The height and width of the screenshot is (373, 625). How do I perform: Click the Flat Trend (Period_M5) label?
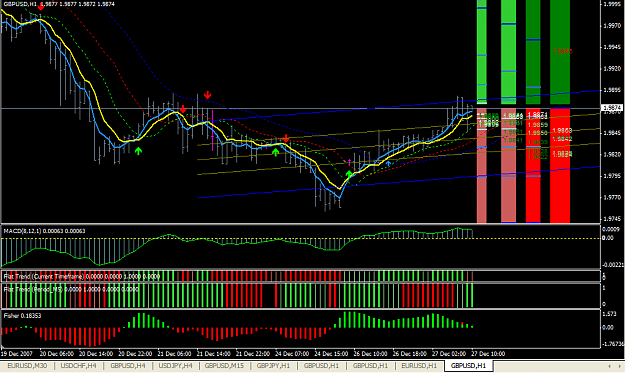tap(71, 289)
